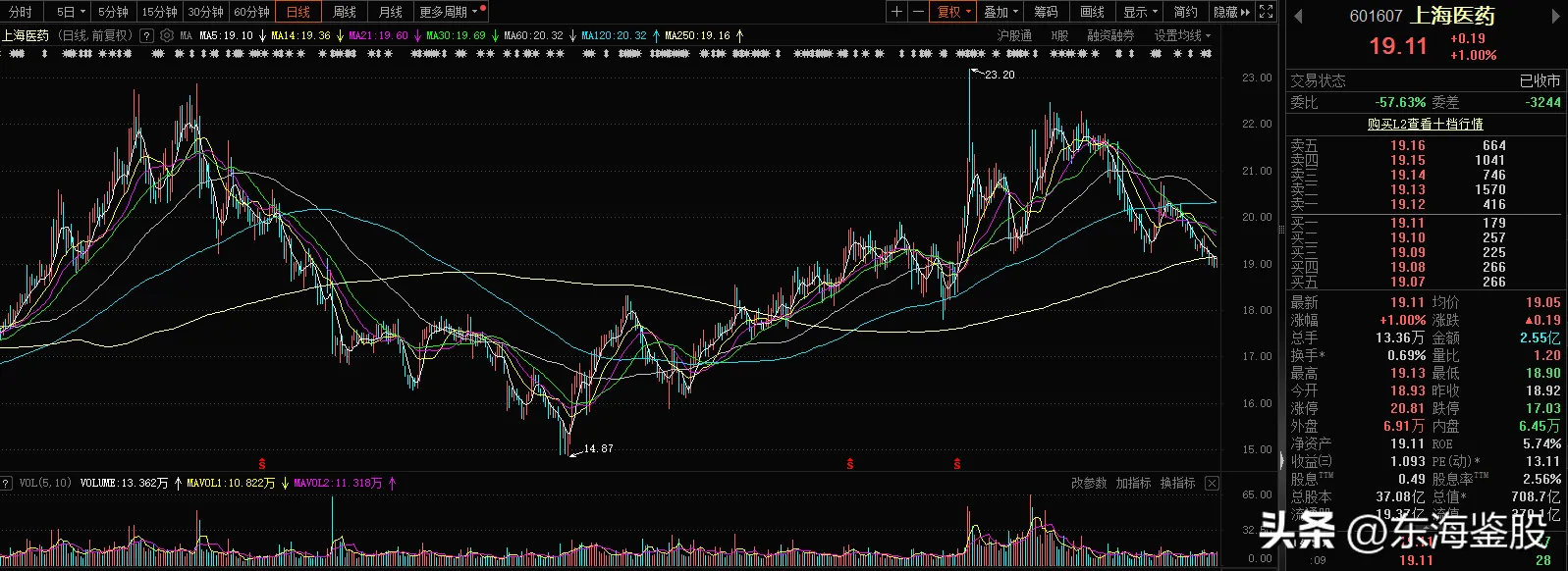Toggle the 画线 drawing tools
Viewport: 1568px width, 571px height.
point(1092,12)
